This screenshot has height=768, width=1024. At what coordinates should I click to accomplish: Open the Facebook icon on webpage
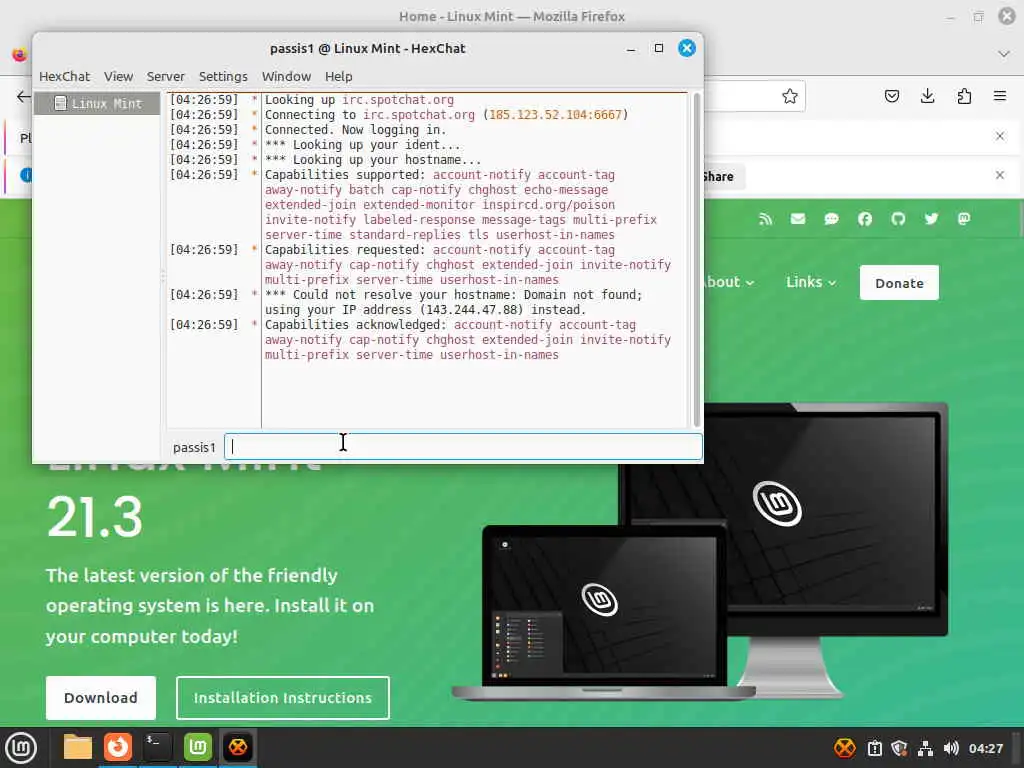pos(865,219)
